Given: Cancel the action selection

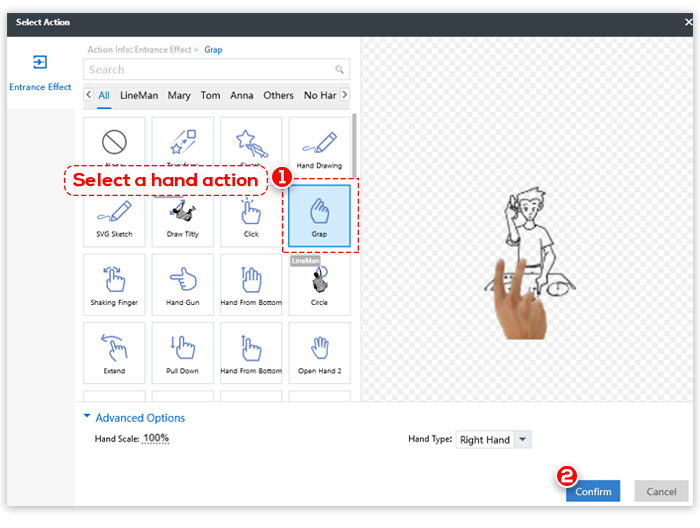Looking at the screenshot, I should pyautogui.click(x=661, y=491).
